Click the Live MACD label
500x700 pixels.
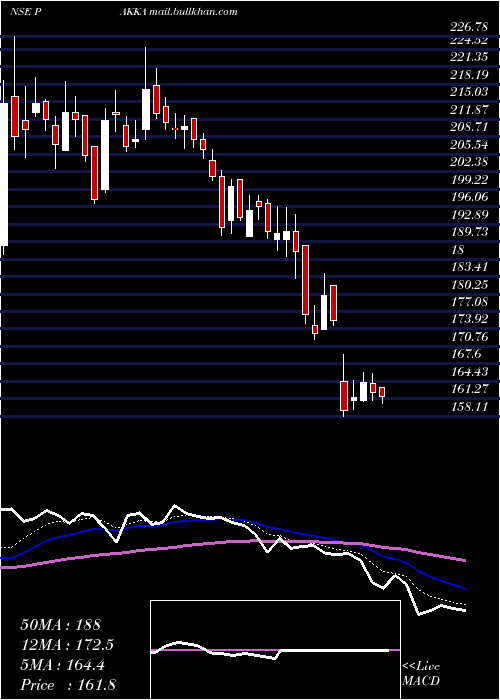coord(421,674)
